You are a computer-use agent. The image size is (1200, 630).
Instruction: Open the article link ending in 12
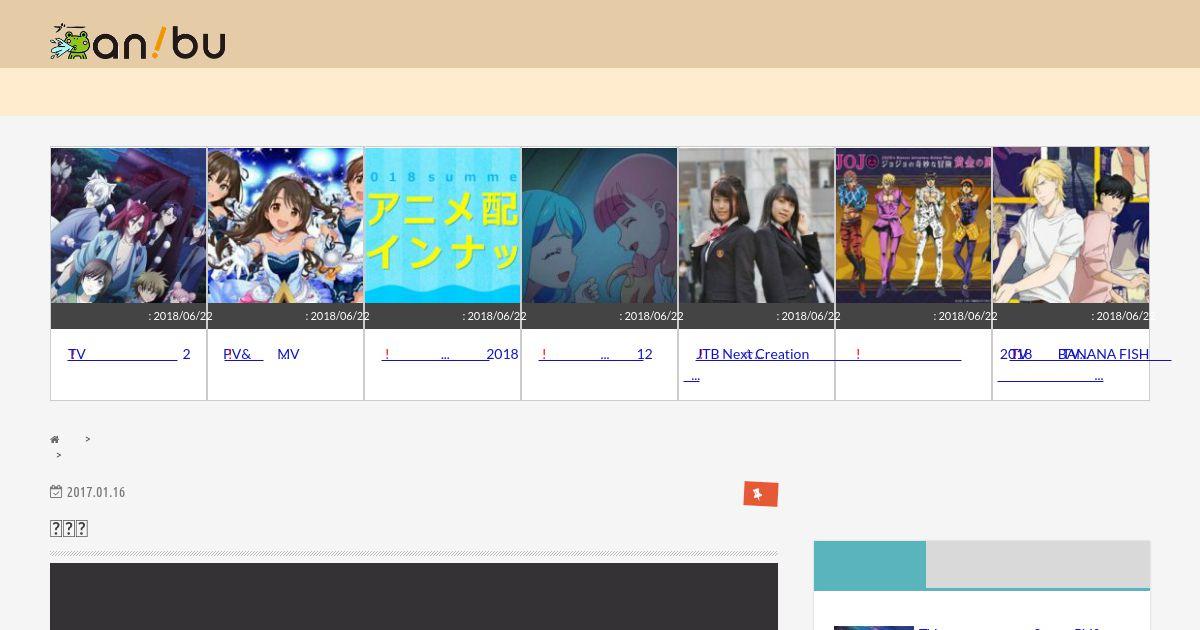click(x=596, y=354)
